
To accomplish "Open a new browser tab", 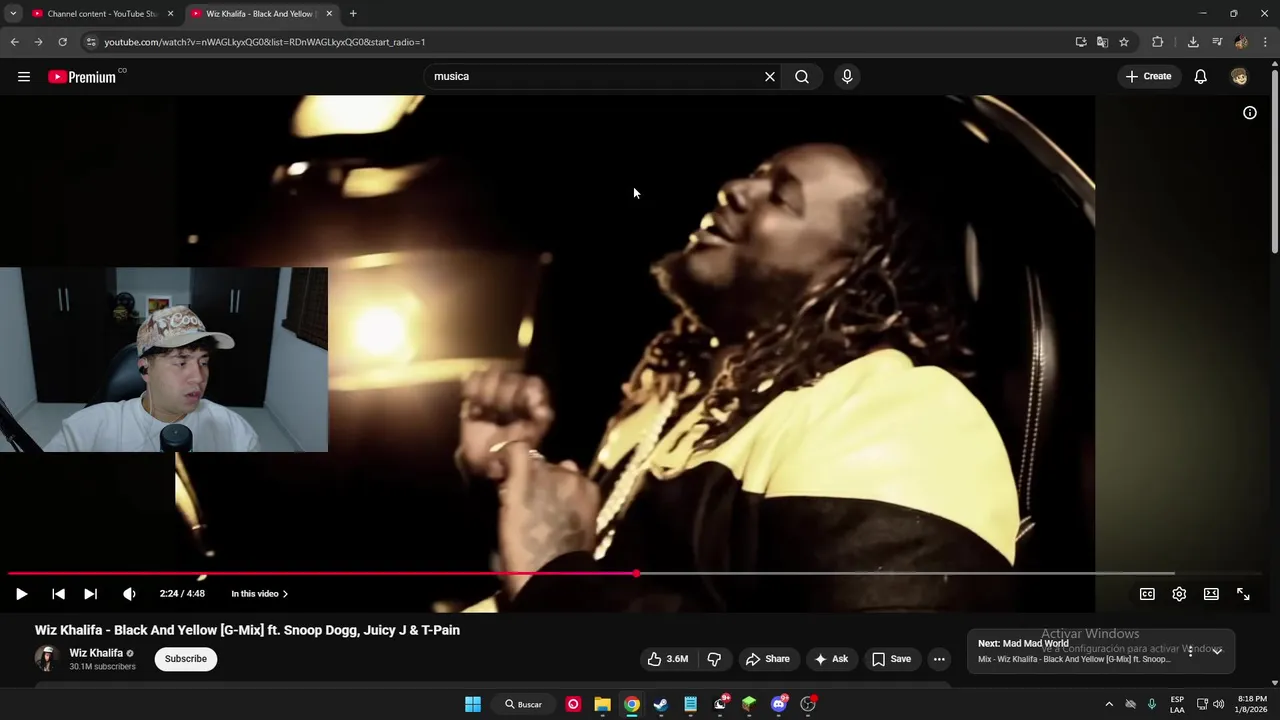I will [353, 14].
